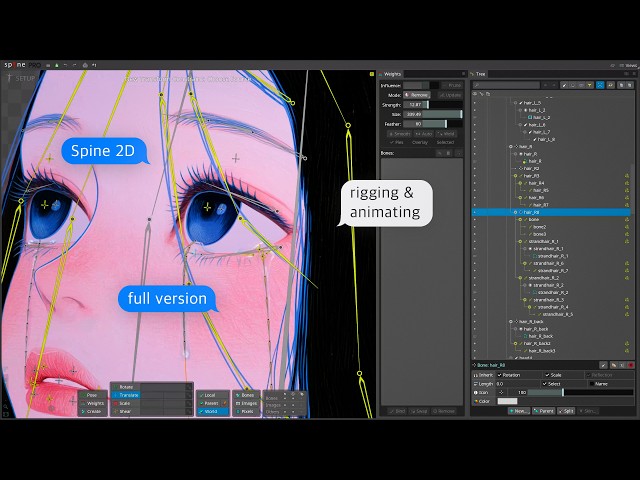Collapse the hair_R_back node
640x480 pixels.
click(x=511, y=322)
